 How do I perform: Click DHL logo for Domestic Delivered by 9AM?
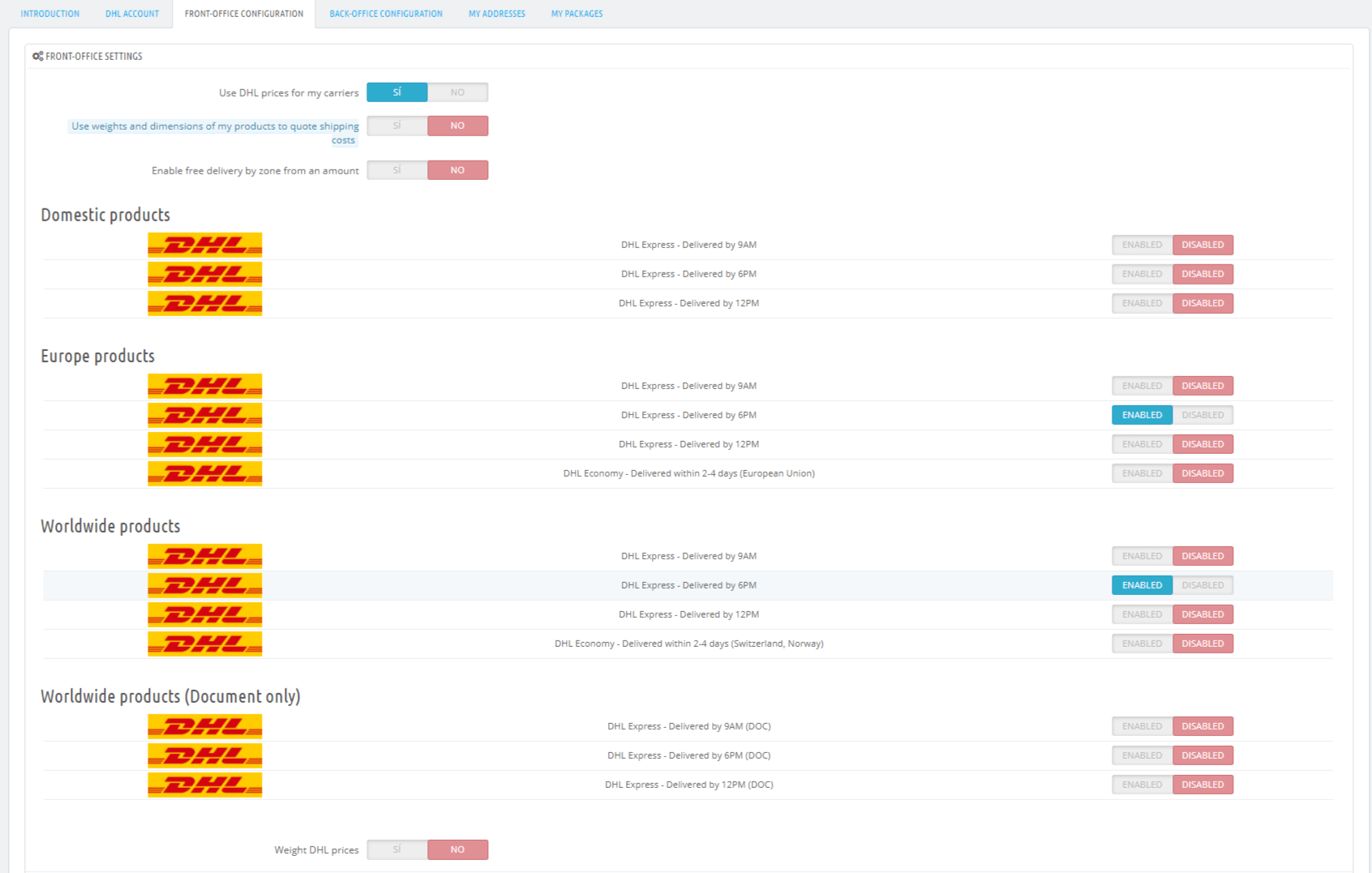(204, 245)
